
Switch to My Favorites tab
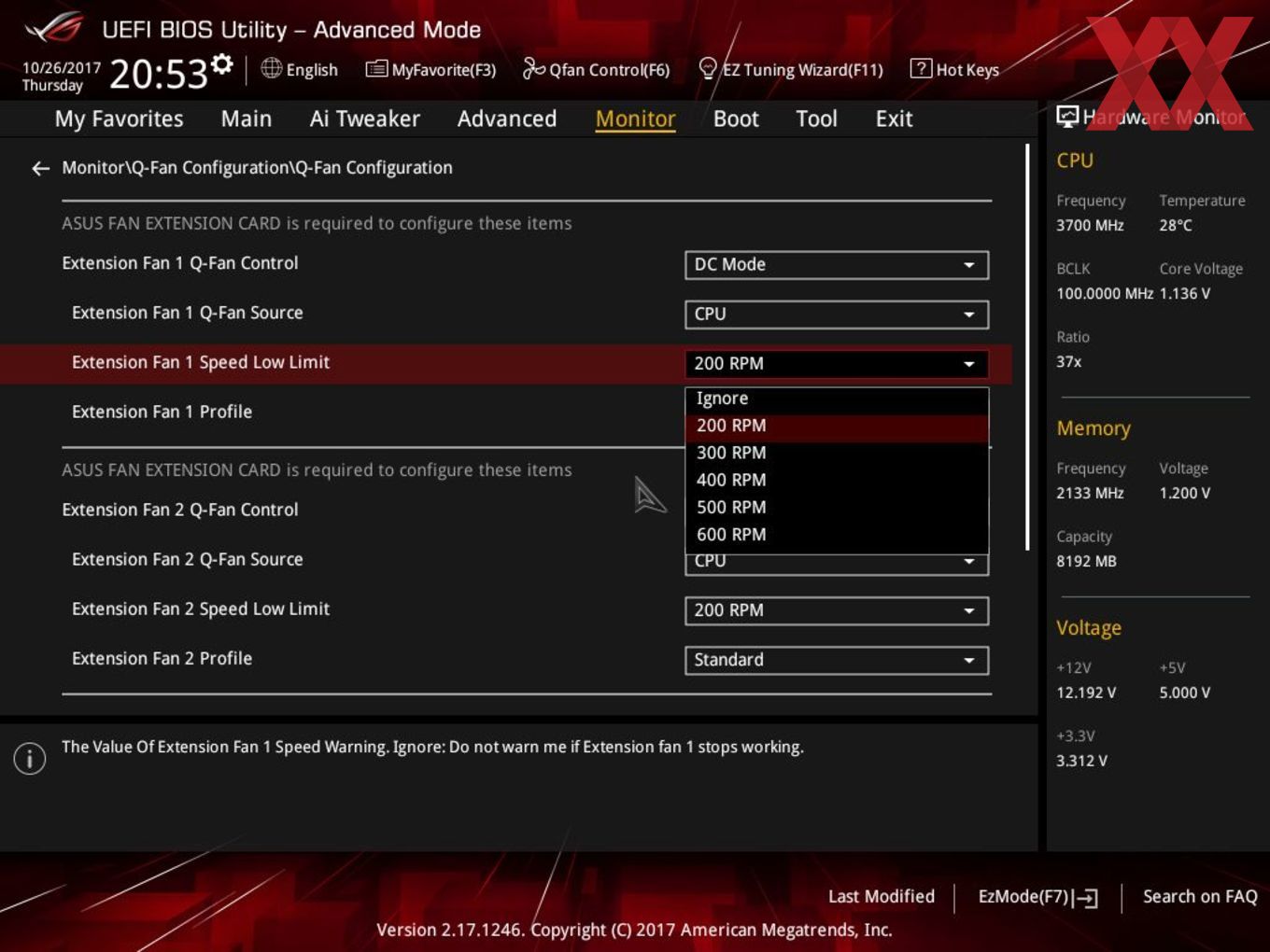coord(119,119)
